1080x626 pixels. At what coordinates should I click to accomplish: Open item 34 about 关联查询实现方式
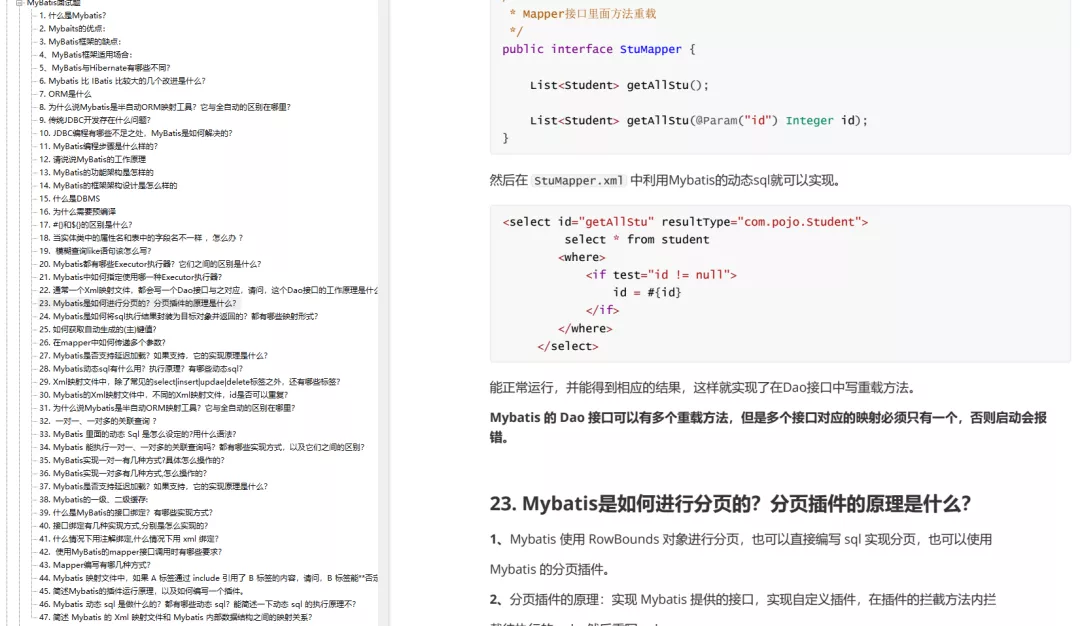click(202, 447)
